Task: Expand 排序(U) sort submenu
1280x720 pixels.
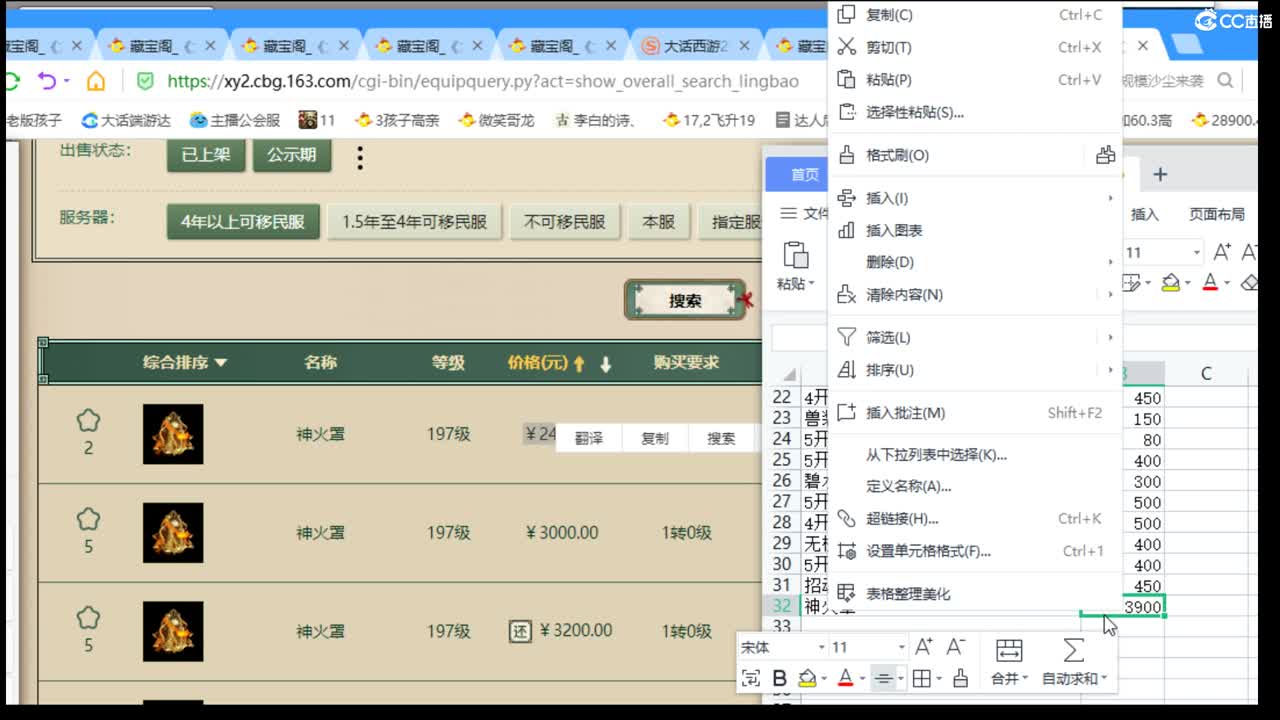Action: point(975,370)
